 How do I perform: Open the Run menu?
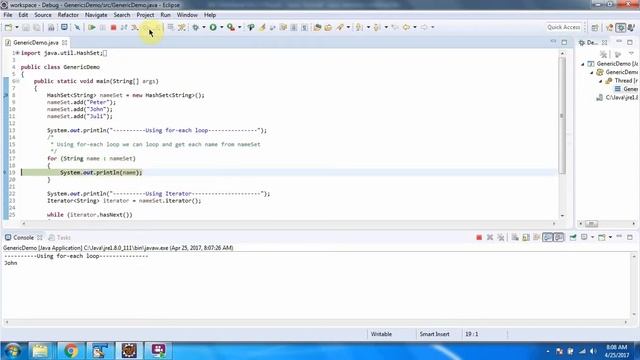click(165, 15)
